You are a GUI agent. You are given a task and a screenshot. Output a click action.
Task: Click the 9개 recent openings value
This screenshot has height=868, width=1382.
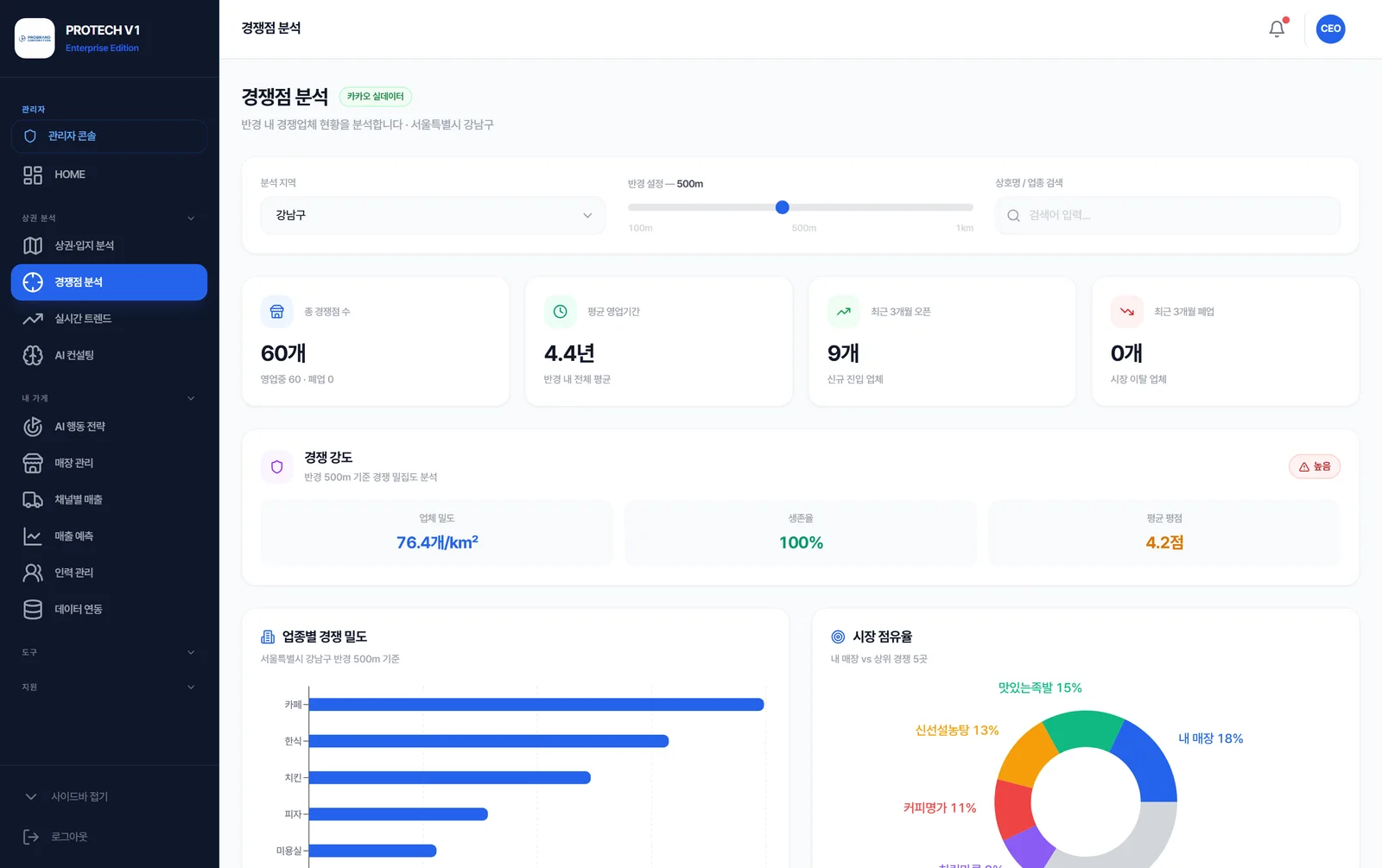coord(843,353)
